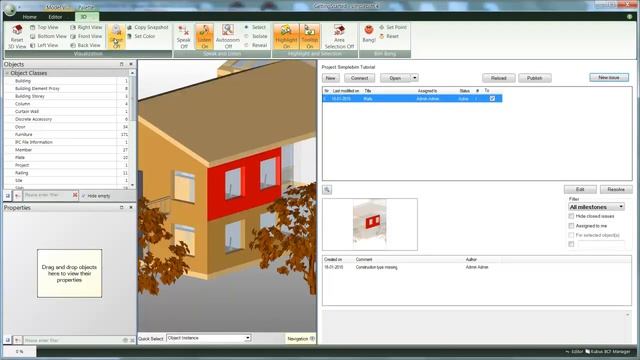640x360 pixels.
Task: Toggle the Ghost On button
Action: click(x=116, y=36)
